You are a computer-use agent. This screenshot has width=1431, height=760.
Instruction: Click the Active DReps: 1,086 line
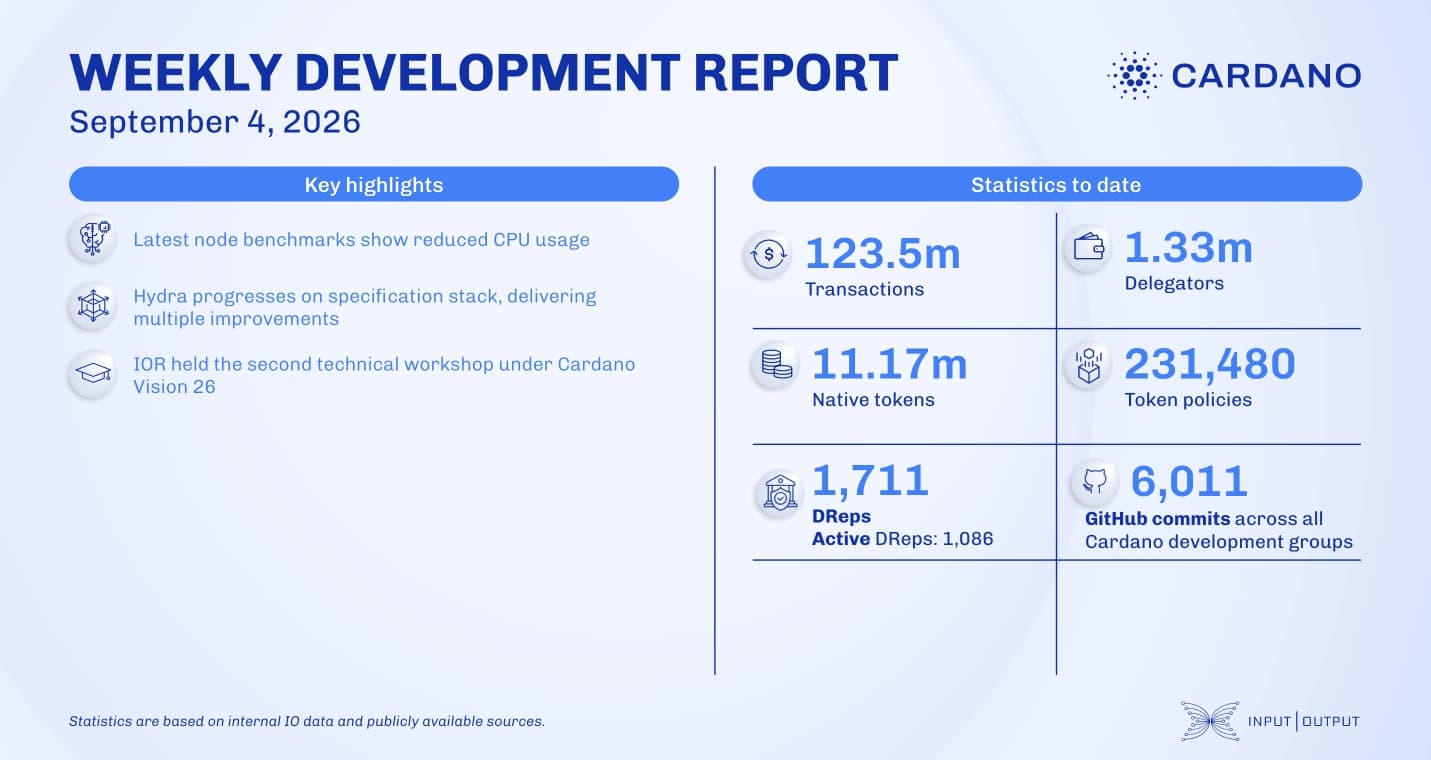coord(902,539)
